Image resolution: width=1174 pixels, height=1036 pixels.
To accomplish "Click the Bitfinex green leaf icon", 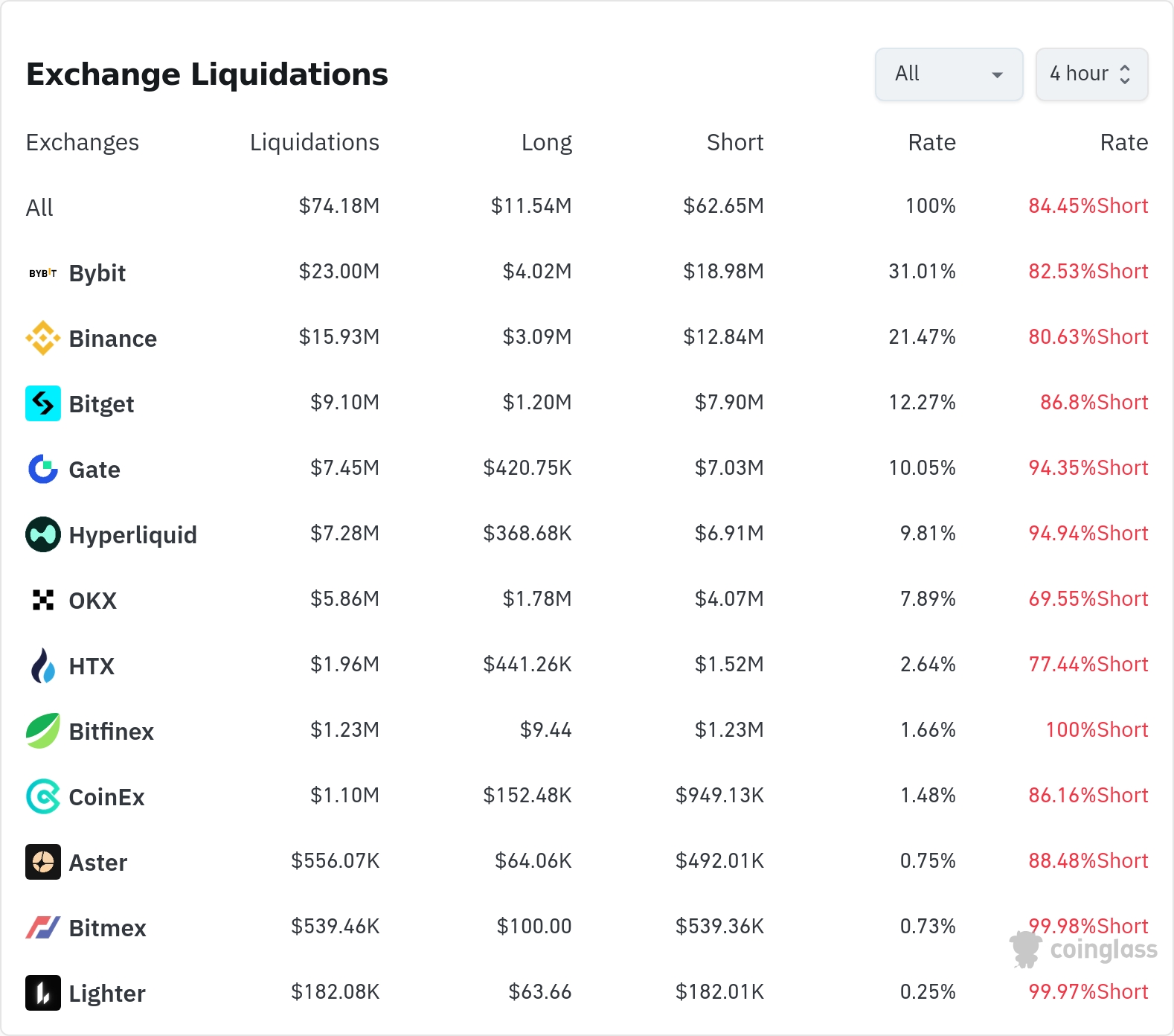I will (43, 731).
